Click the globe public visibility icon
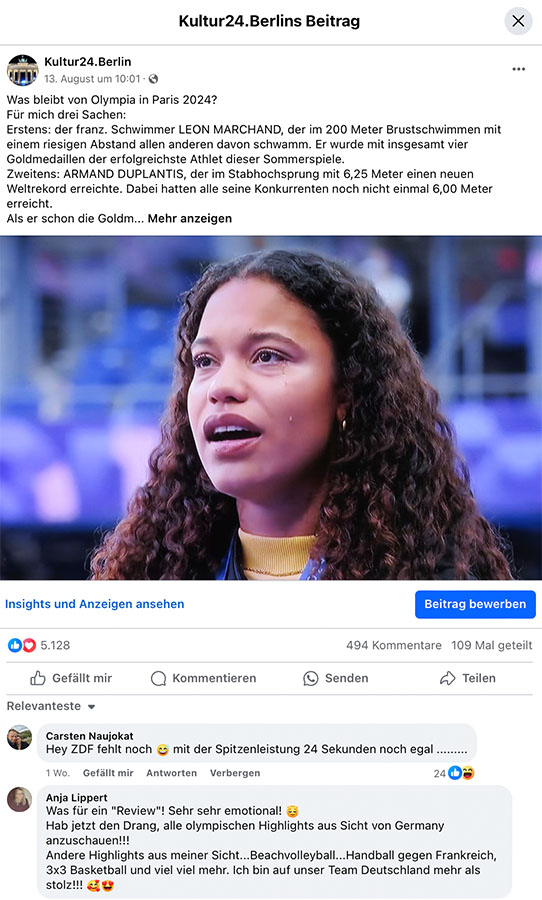Screen dimensions: 542x900 (153, 79)
